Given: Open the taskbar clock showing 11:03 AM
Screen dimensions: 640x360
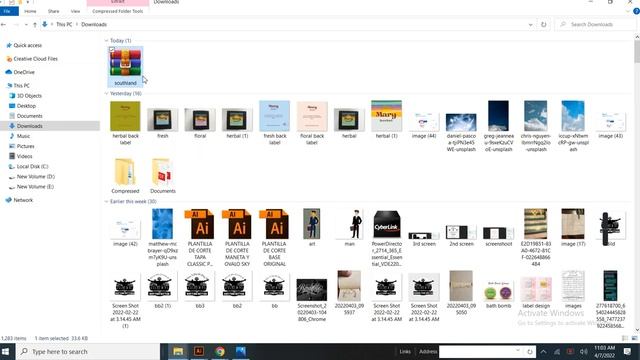Looking at the screenshot, I should coord(604,351).
